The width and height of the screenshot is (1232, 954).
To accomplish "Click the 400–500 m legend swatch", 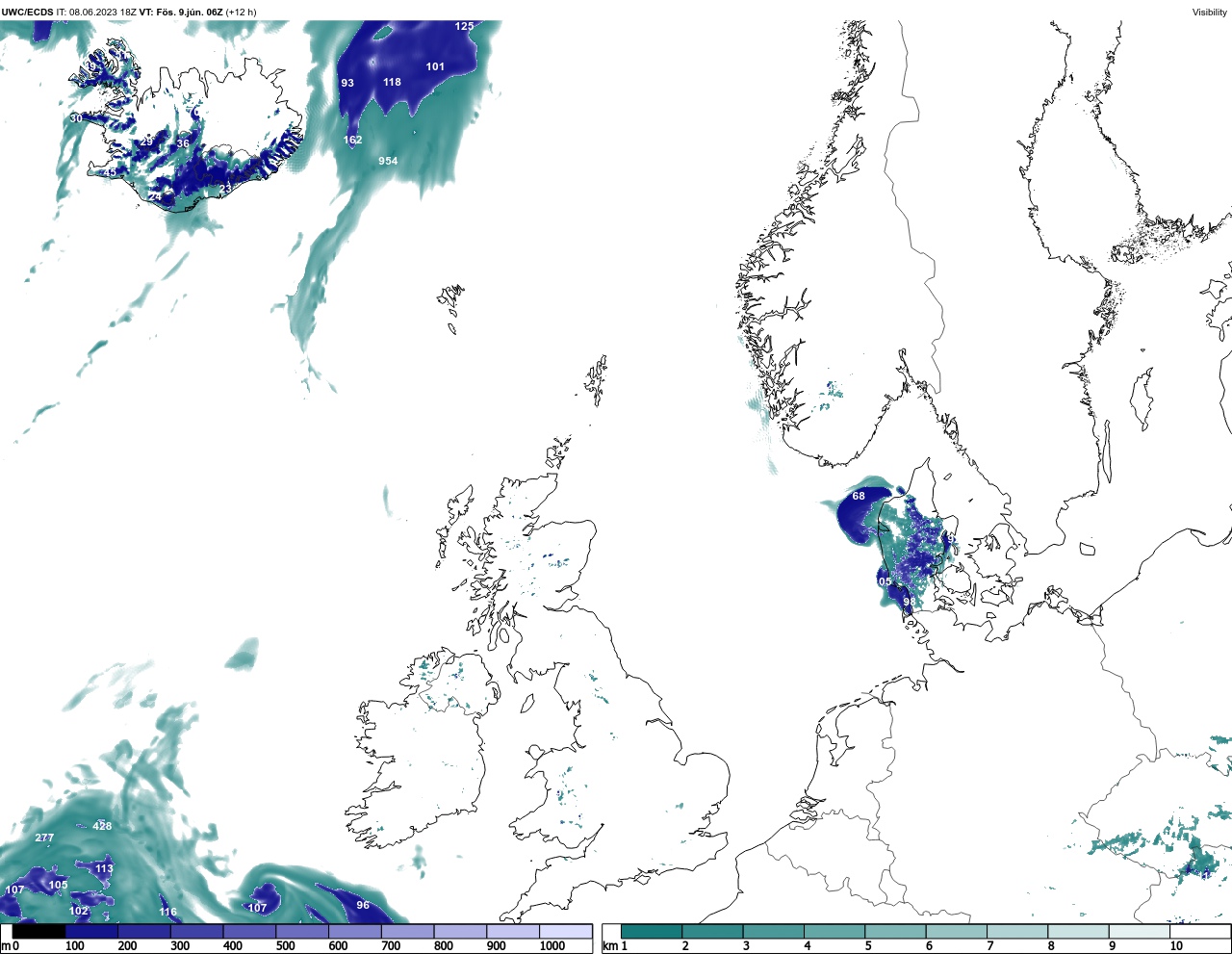I will tap(249, 932).
